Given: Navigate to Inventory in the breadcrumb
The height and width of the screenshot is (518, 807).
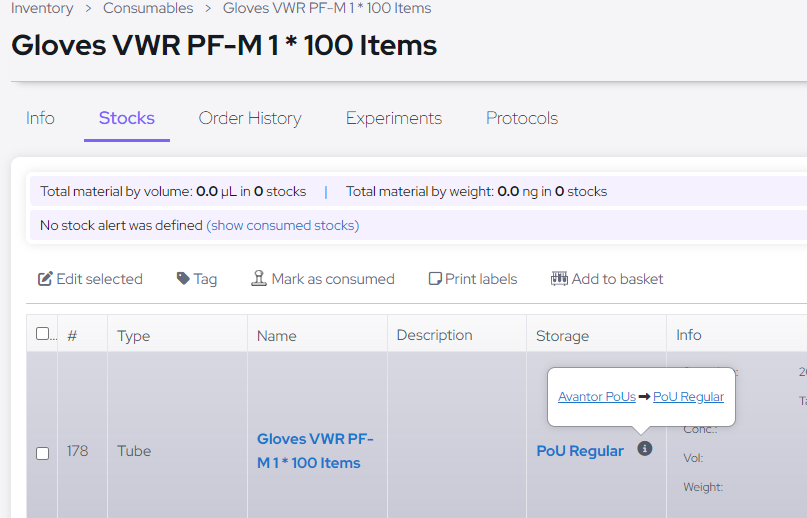Looking at the screenshot, I should [x=42, y=8].
